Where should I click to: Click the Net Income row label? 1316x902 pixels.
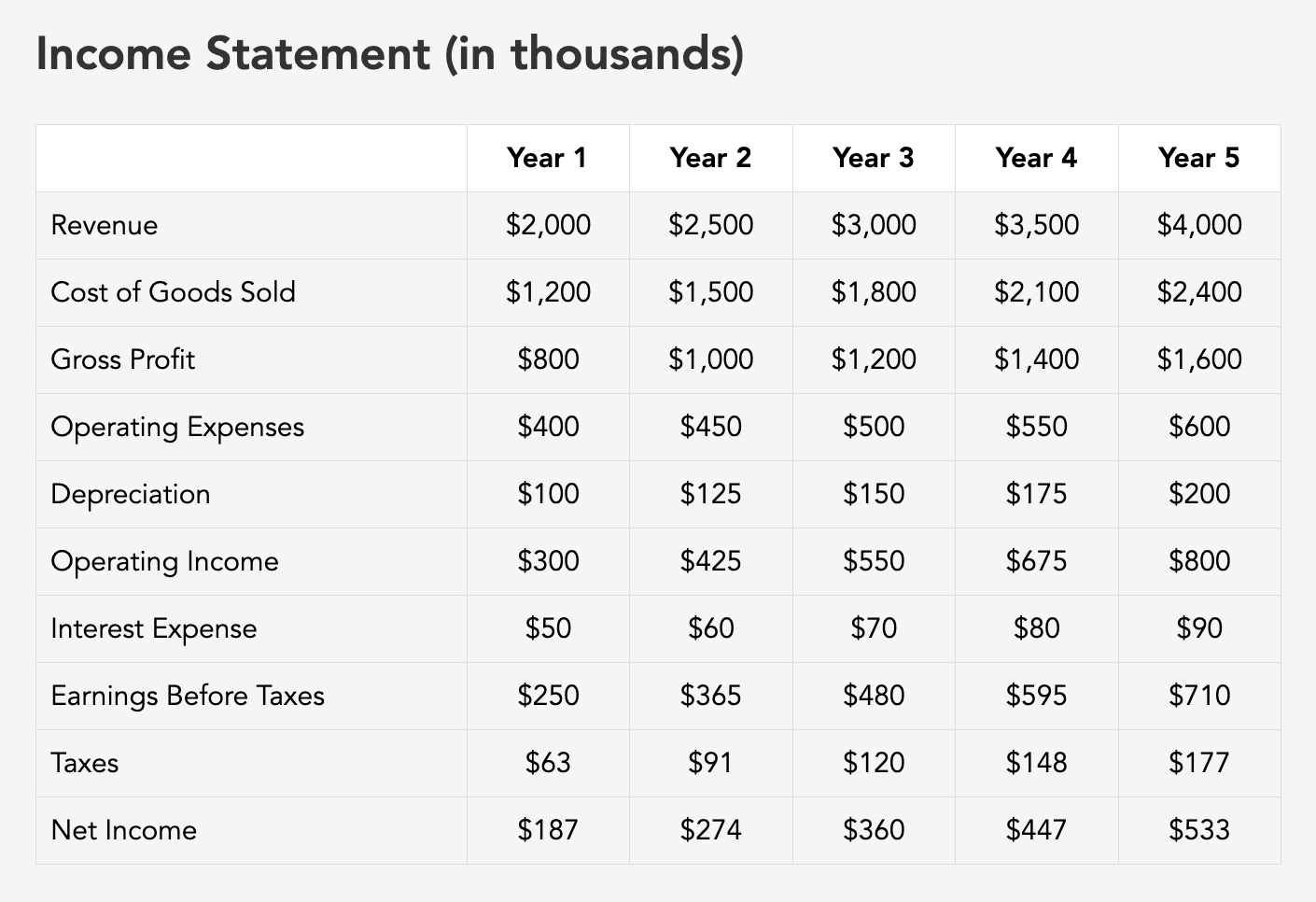tap(124, 830)
